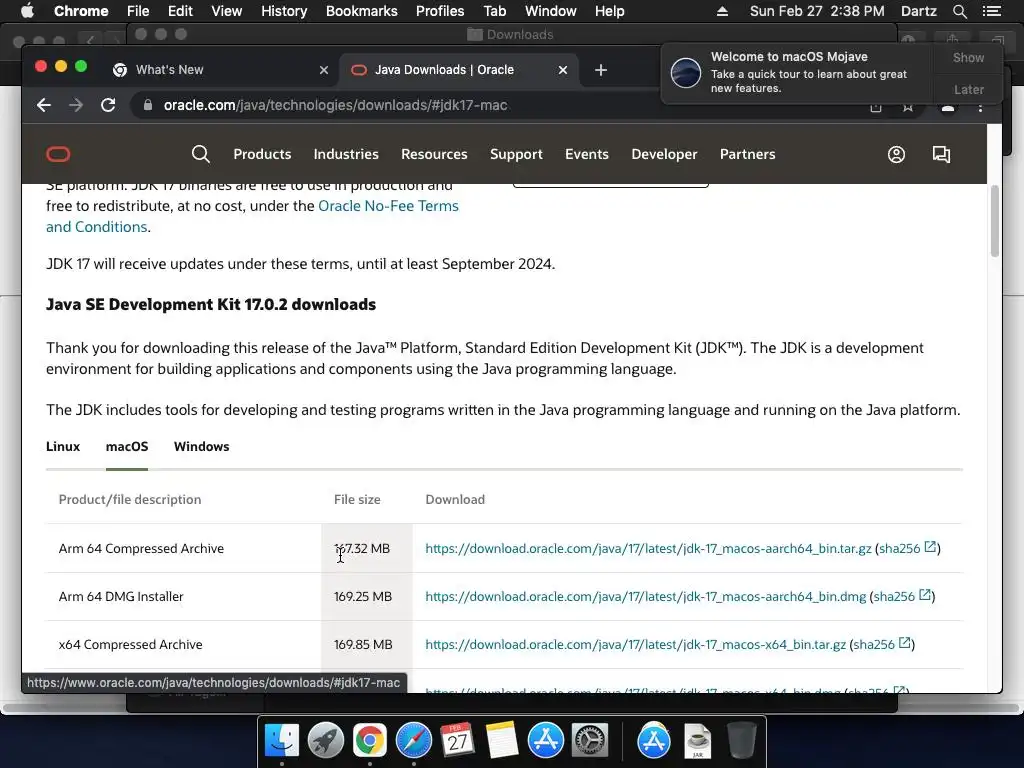Screen dimensions: 1024x768
Task: Click the Dartz user name in the menu bar
Action: click(918, 11)
